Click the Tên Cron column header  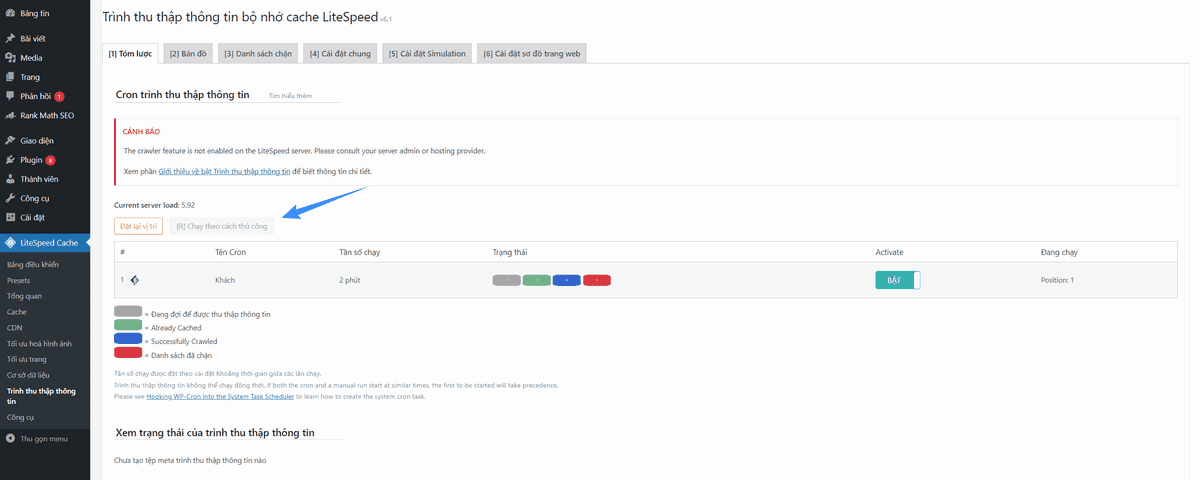(231, 251)
